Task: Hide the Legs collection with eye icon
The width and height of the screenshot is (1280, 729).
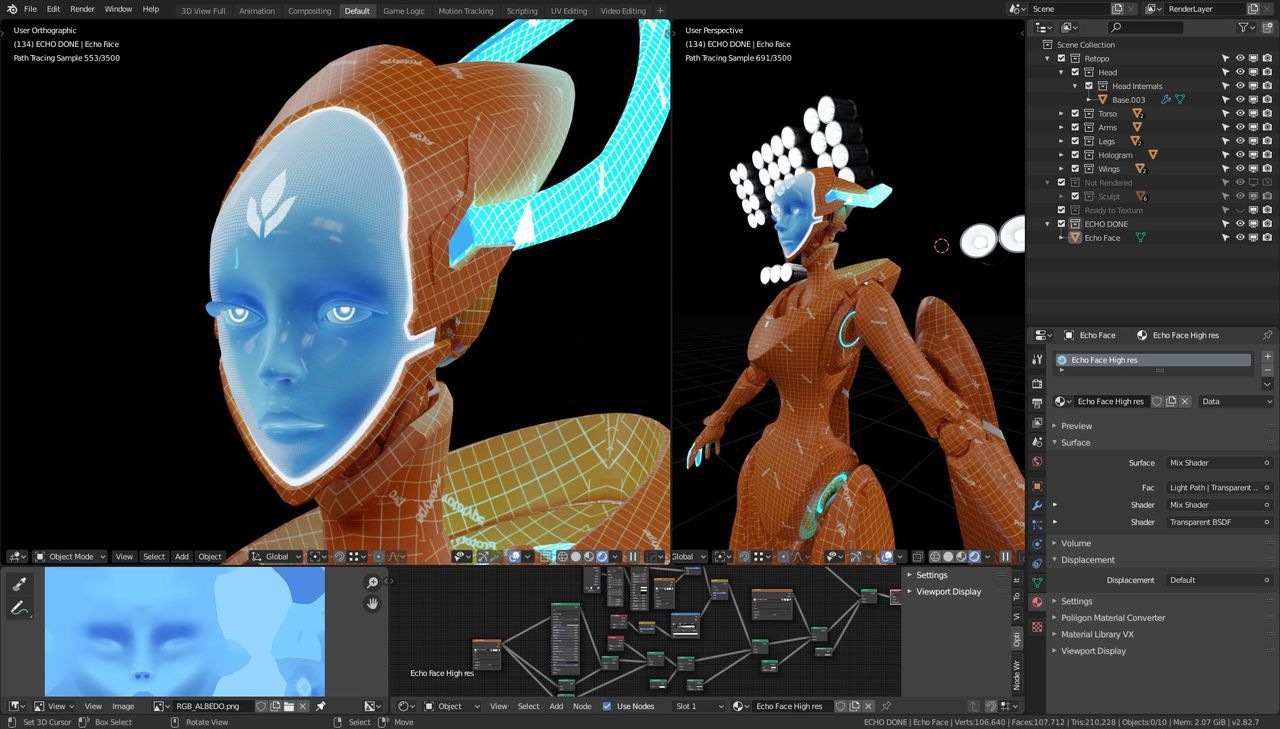Action: click(1240, 141)
